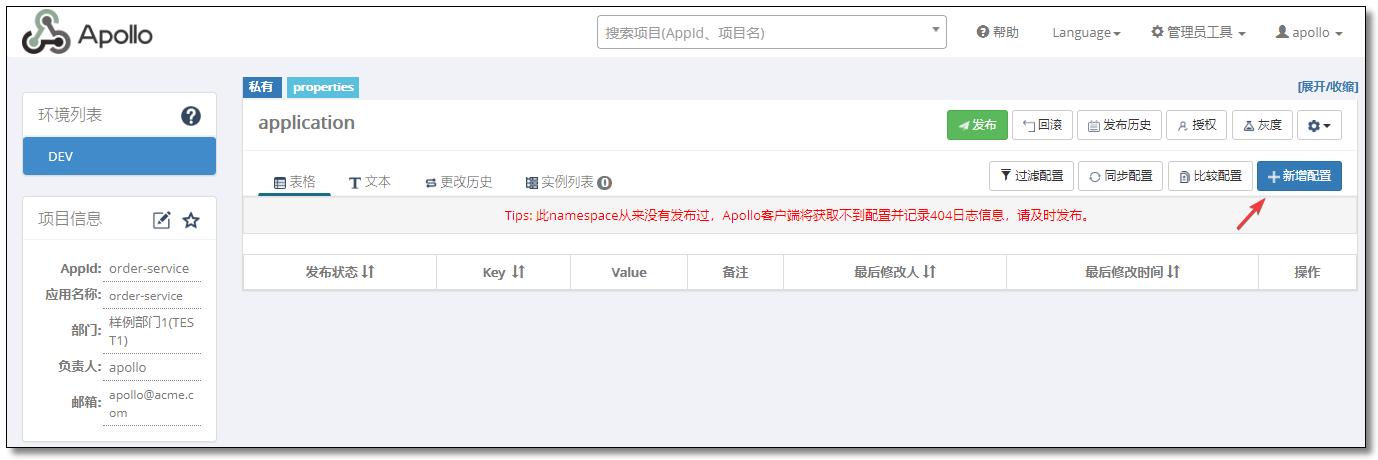The width and height of the screenshot is (1378, 460).
Task: Click the green 发布 button
Action: point(977,125)
